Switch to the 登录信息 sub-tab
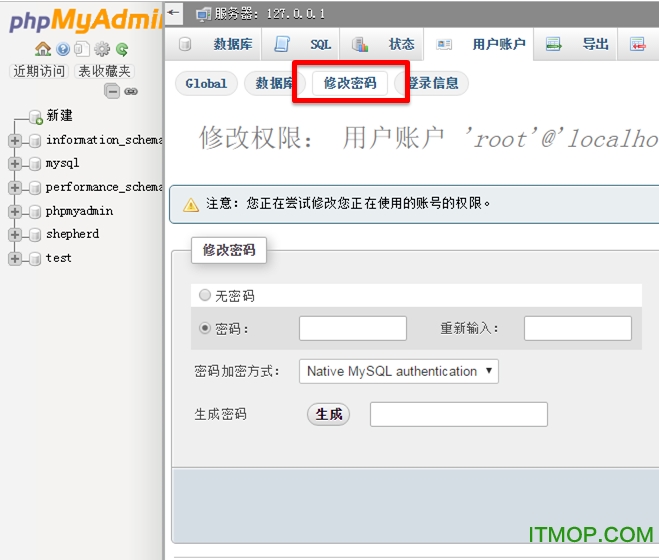659x560 pixels. [432, 83]
